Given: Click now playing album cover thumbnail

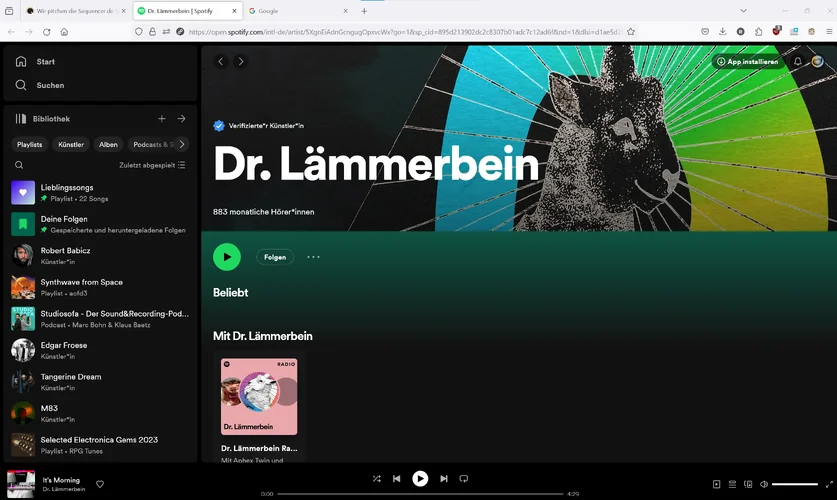Looking at the screenshot, I should tap(21, 483).
